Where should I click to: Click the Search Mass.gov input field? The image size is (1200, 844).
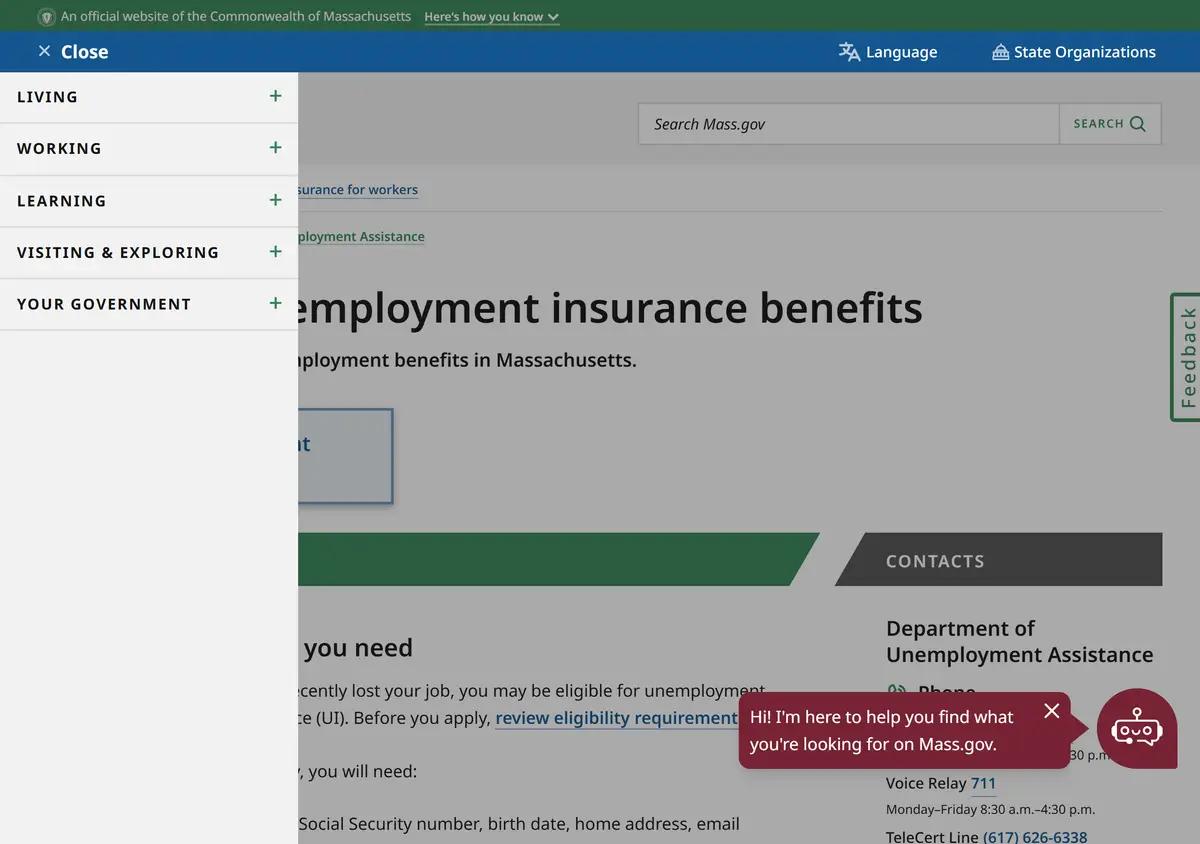click(849, 124)
